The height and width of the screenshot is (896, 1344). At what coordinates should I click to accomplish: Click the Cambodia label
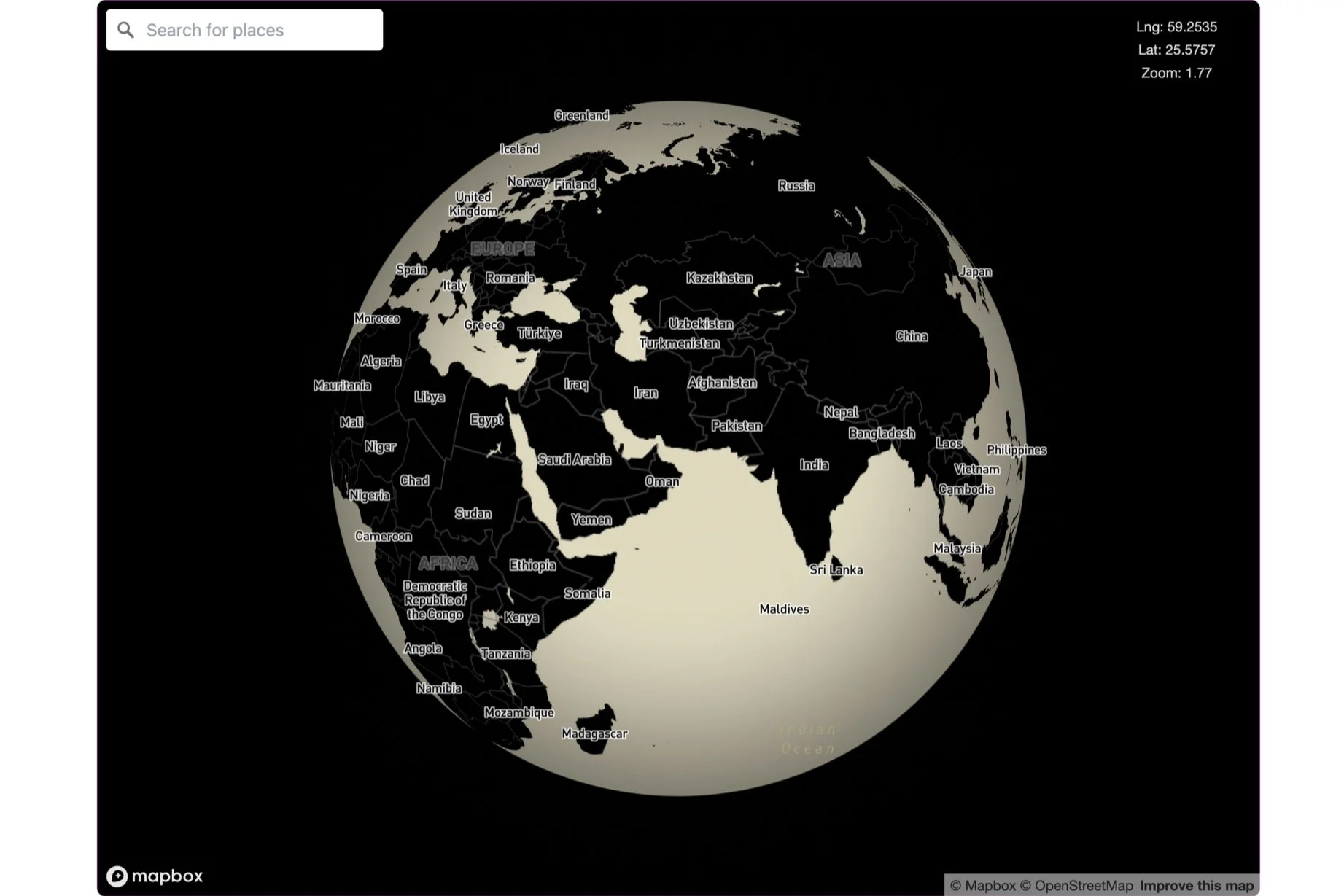(966, 489)
